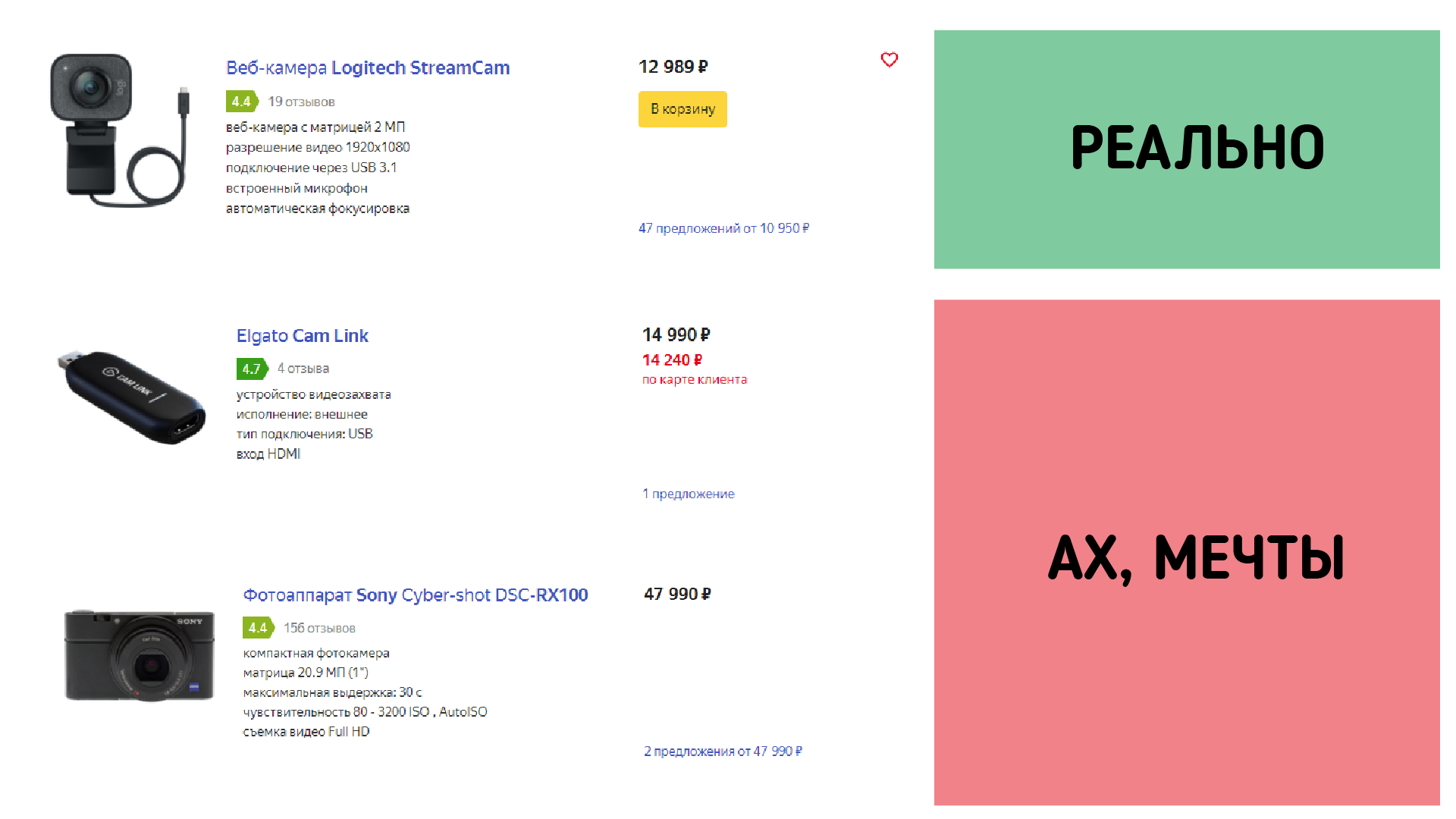The image size is (1456, 819).
Task: Click the Elgato Cam Link product image
Action: coord(132,397)
